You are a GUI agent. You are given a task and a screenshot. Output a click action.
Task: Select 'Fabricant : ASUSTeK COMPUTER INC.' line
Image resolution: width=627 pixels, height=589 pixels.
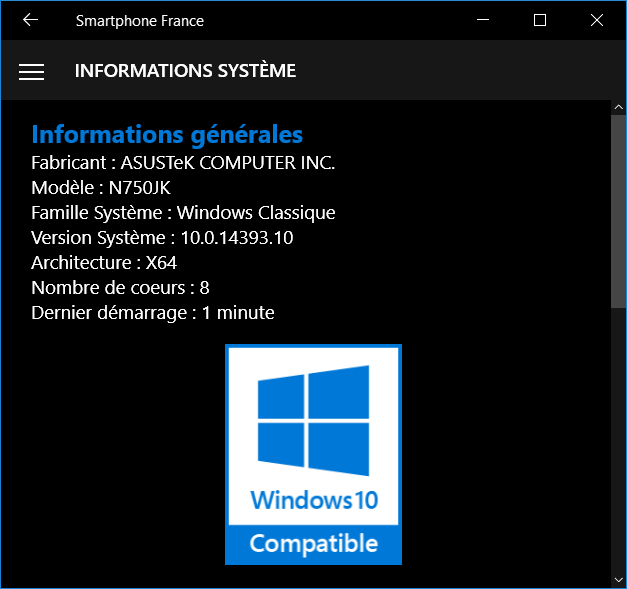coord(183,163)
